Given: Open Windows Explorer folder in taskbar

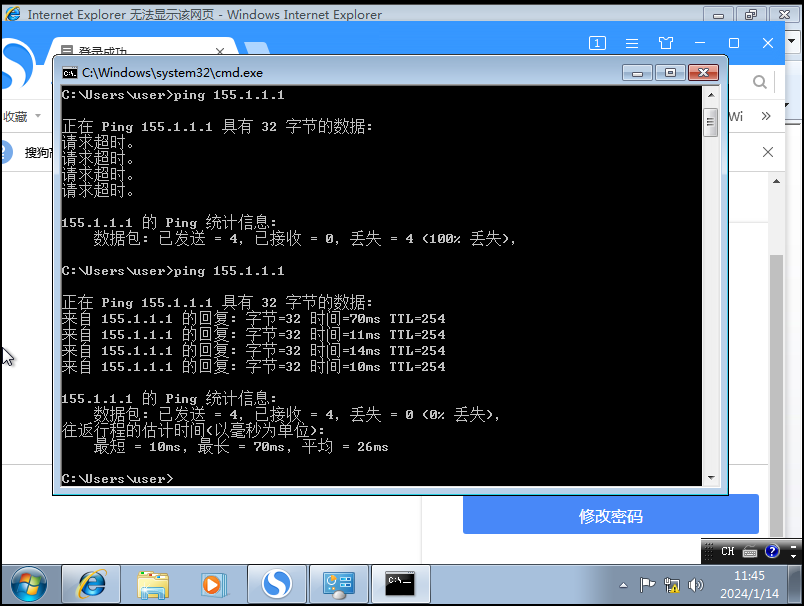Looking at the screenshot, I should point(153,584).
